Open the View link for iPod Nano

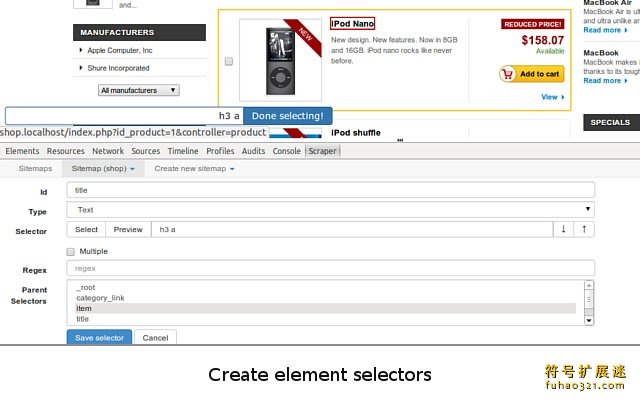[553, 97]
